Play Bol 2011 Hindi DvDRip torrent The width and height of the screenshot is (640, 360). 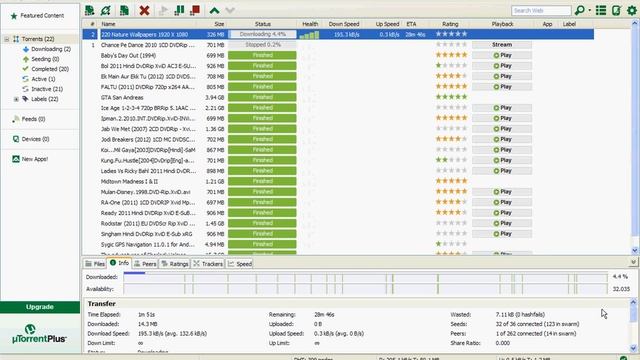tap(502, 66)
